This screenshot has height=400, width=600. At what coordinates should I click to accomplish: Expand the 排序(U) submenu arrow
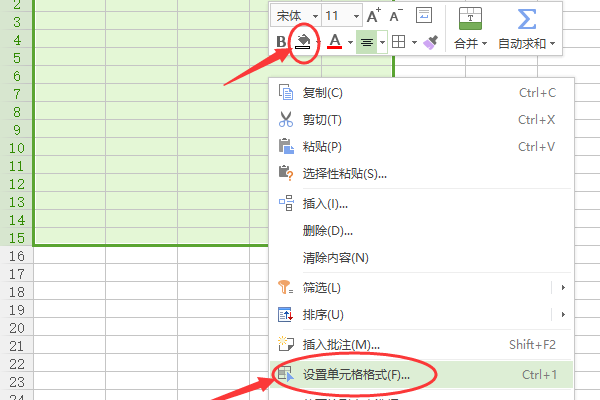pyautogui.click(x=563, y=315)
